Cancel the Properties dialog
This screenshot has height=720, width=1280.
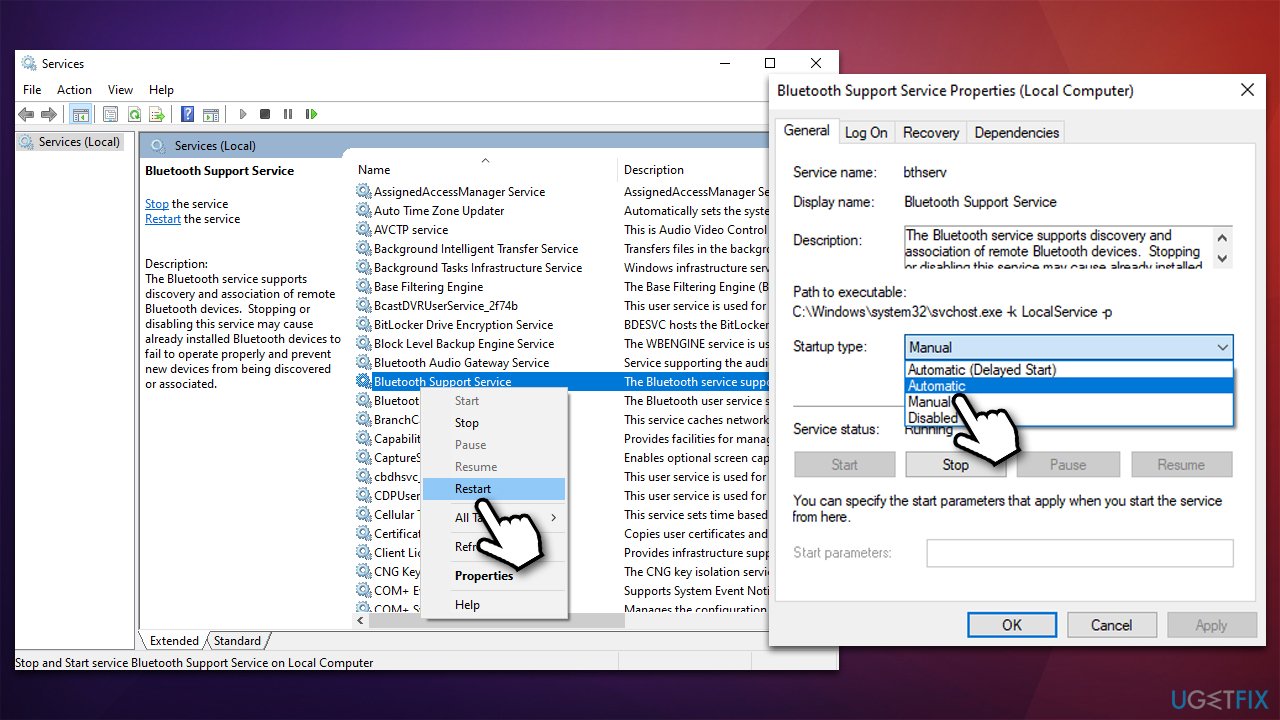pos(1111,625)
